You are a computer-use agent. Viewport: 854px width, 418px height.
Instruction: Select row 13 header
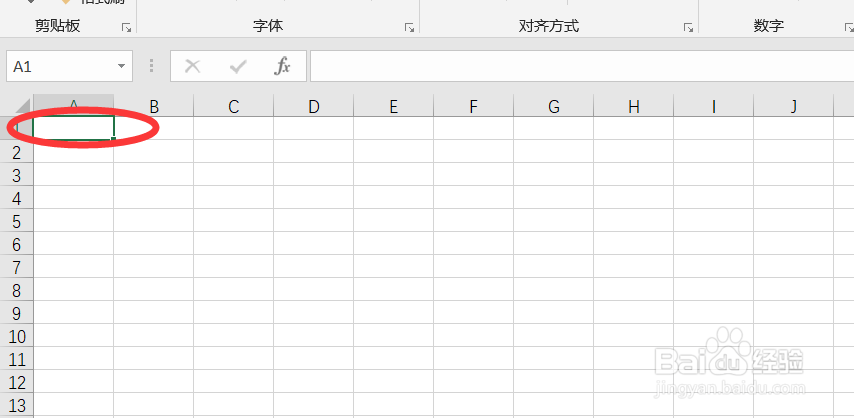pyautogui.click(x=17, y=405)
